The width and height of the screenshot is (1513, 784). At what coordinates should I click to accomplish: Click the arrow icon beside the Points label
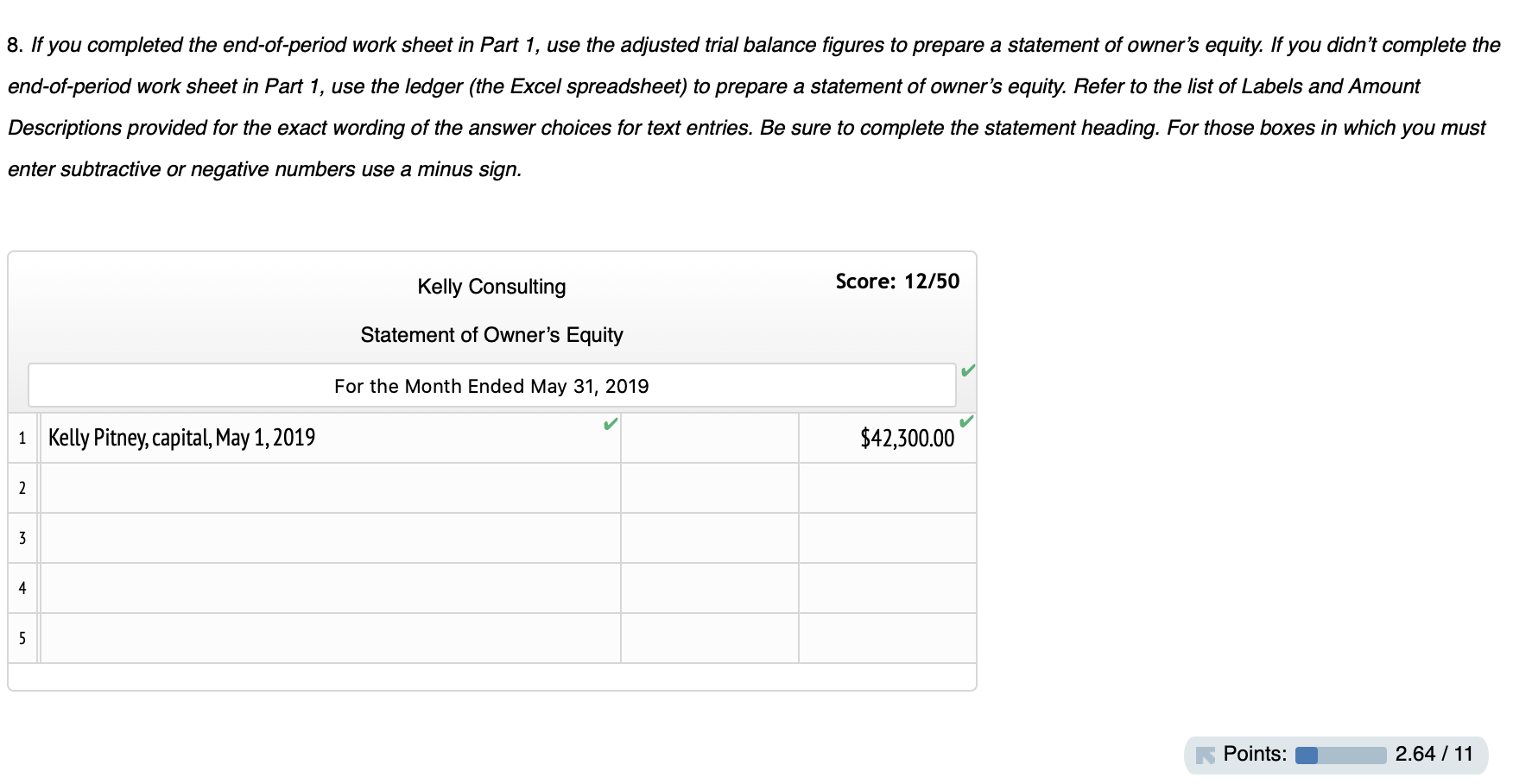1206,754
